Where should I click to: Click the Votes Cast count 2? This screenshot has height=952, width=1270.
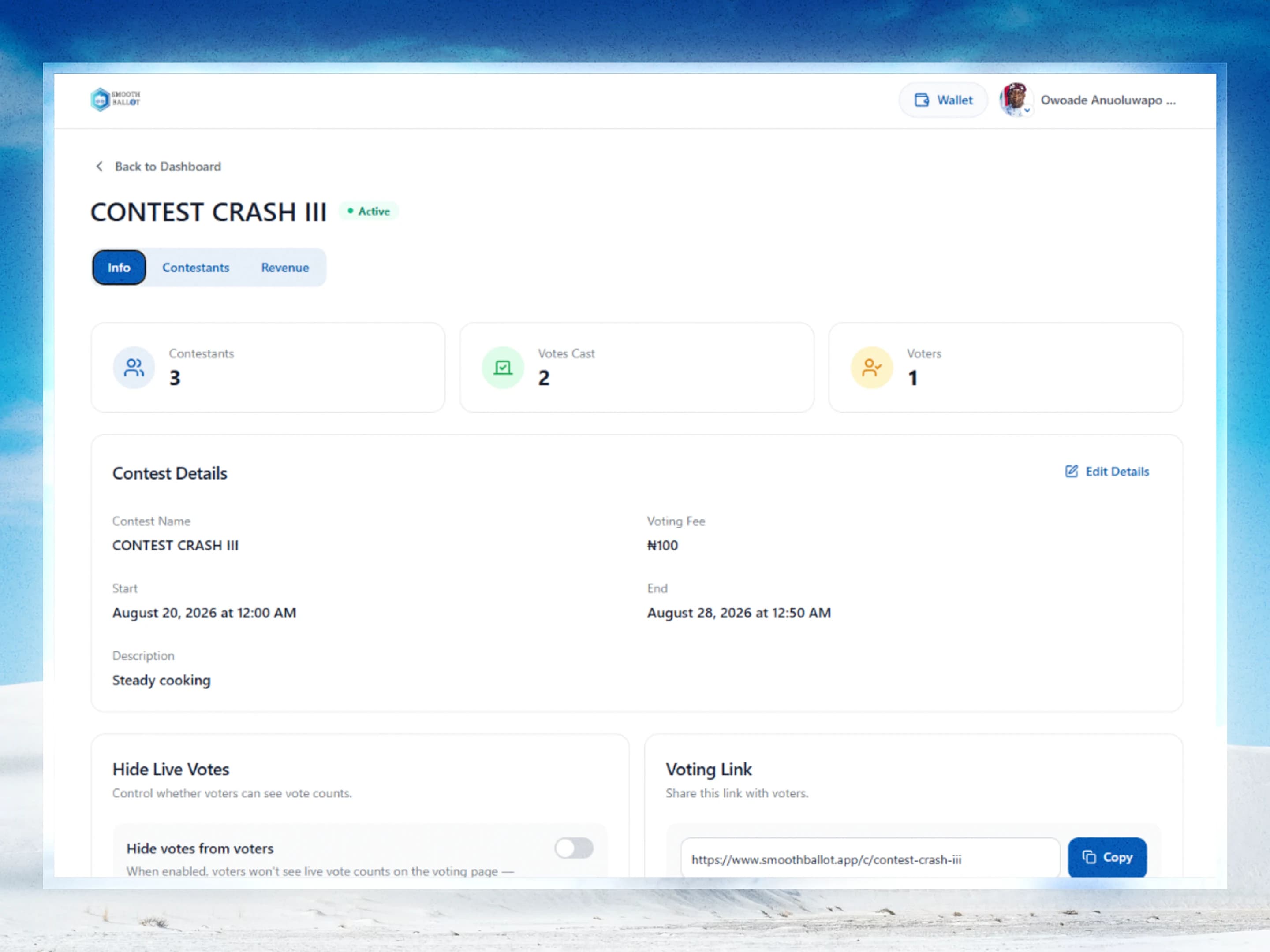point(544,378)
